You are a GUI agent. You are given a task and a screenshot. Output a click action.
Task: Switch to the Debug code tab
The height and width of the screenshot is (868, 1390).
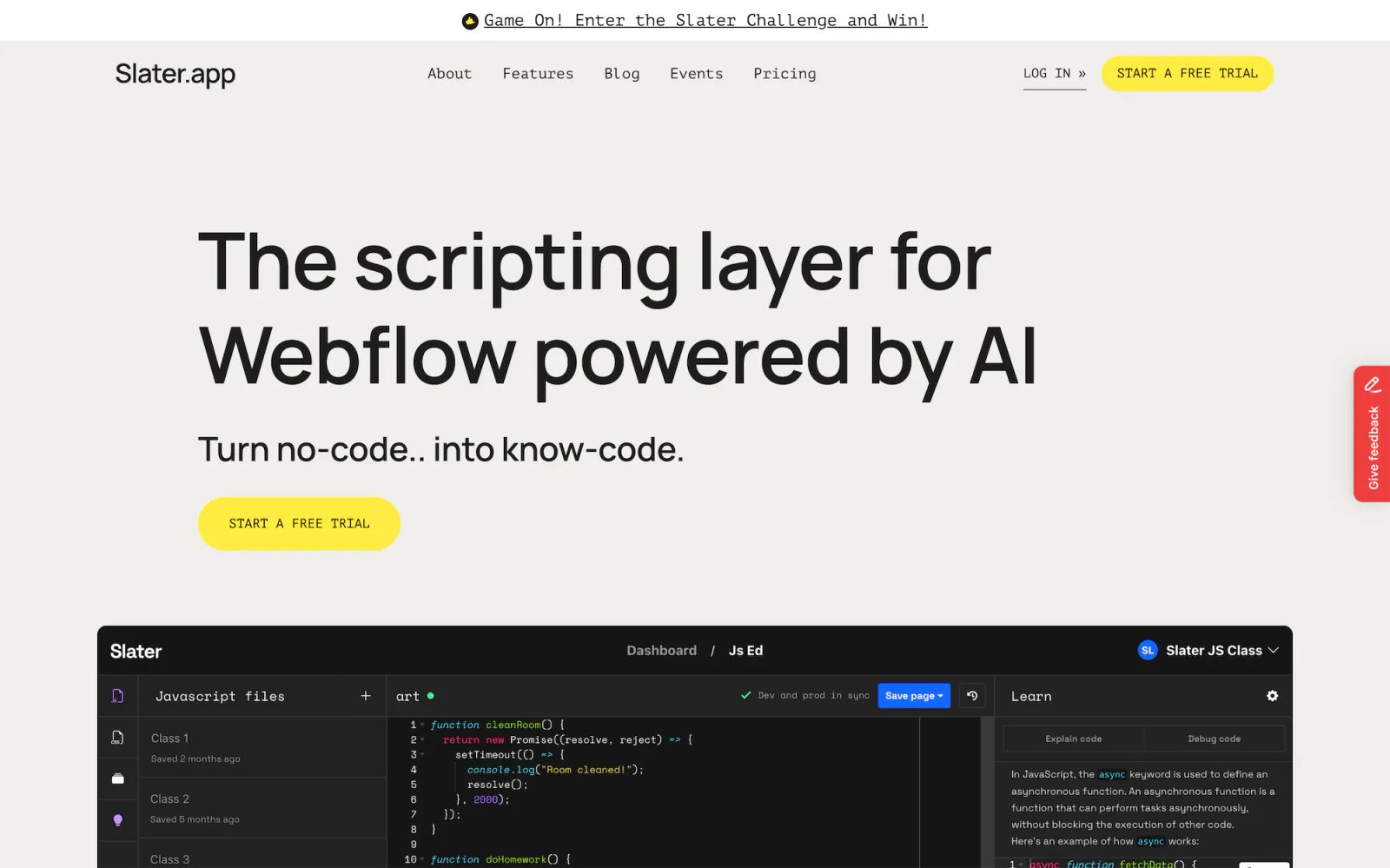[x=1214, y=739]
